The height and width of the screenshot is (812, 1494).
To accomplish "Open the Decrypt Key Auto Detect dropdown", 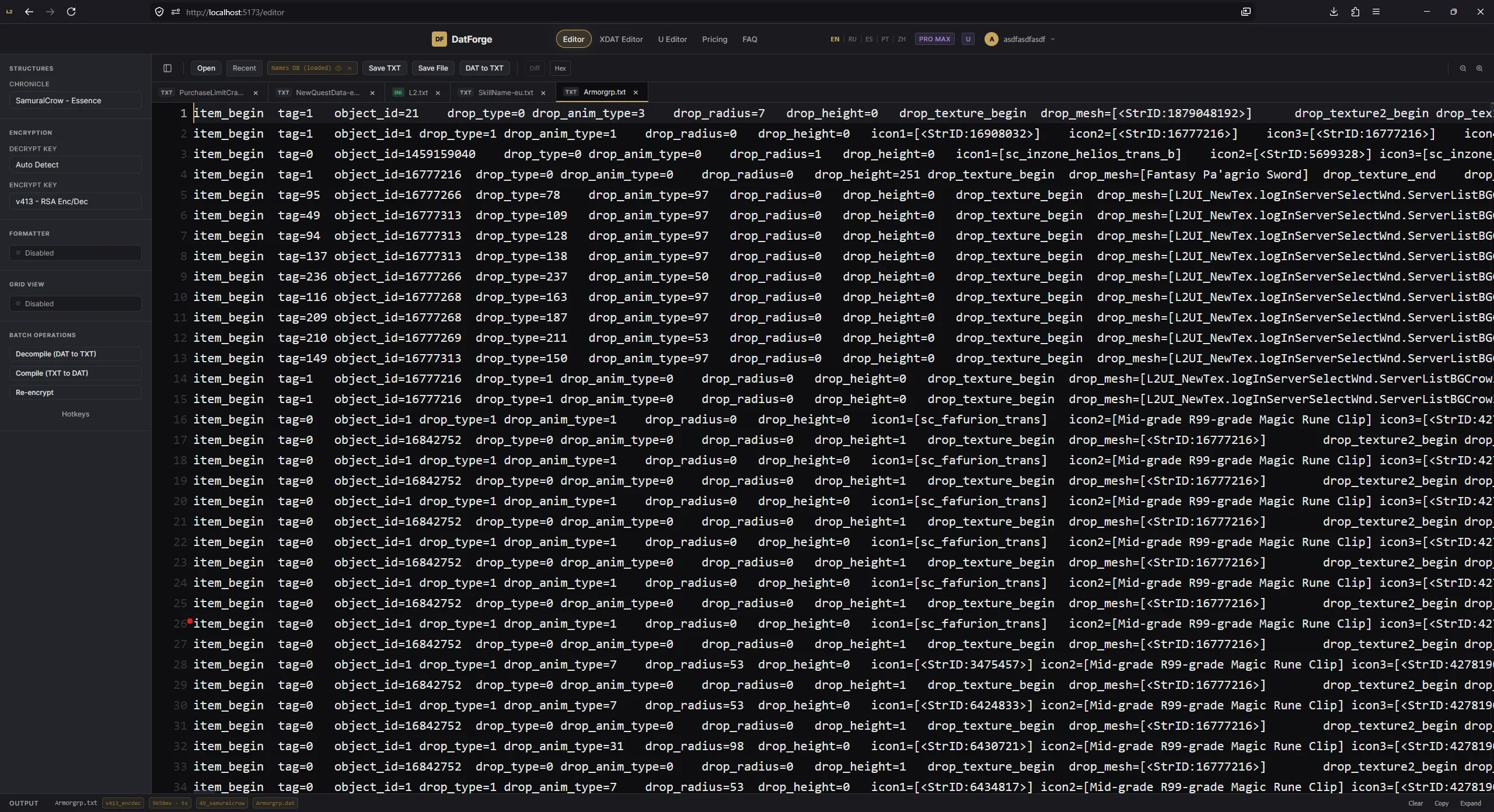I will (75, 164).
